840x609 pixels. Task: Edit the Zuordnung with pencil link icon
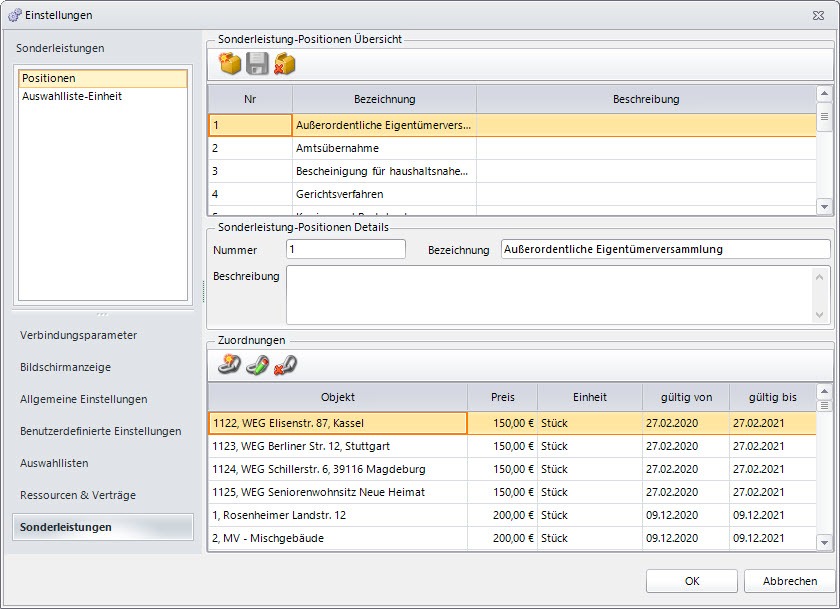257,365
